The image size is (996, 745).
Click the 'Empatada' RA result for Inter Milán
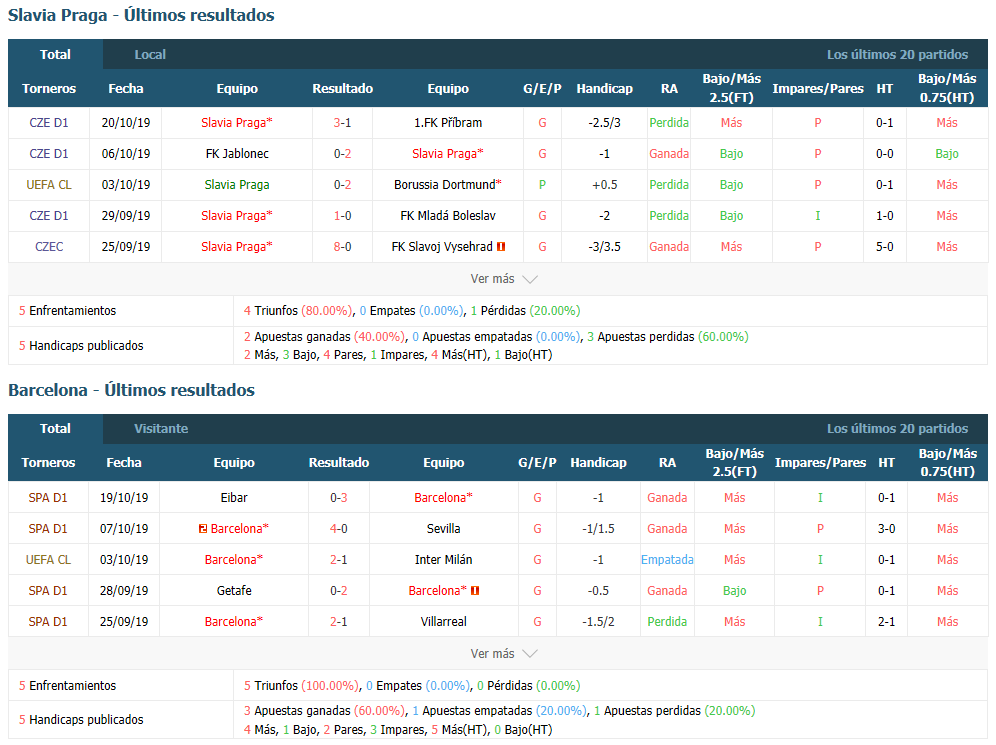click(667, 560)
